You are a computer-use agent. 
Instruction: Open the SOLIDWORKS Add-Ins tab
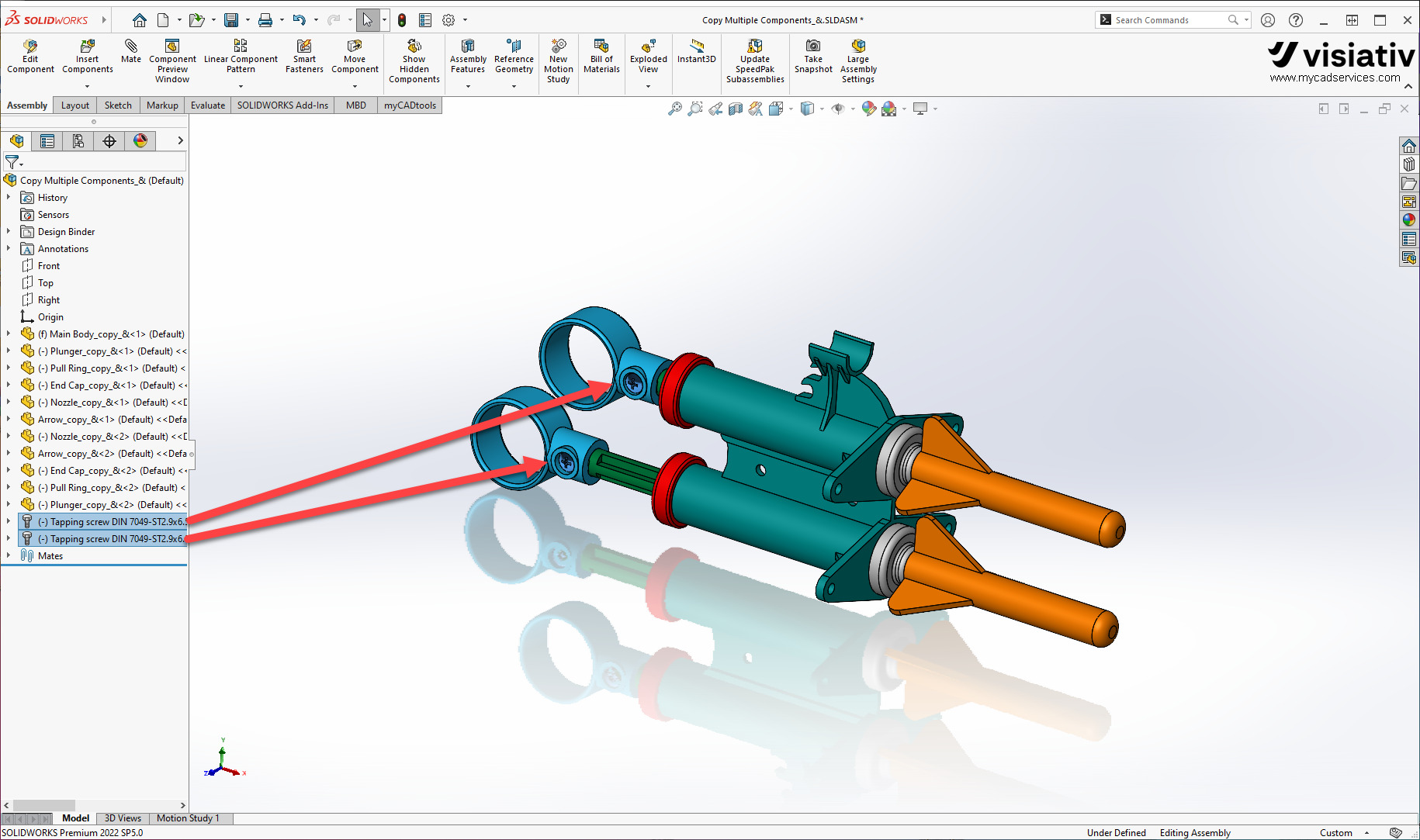[x=282, y=105]
